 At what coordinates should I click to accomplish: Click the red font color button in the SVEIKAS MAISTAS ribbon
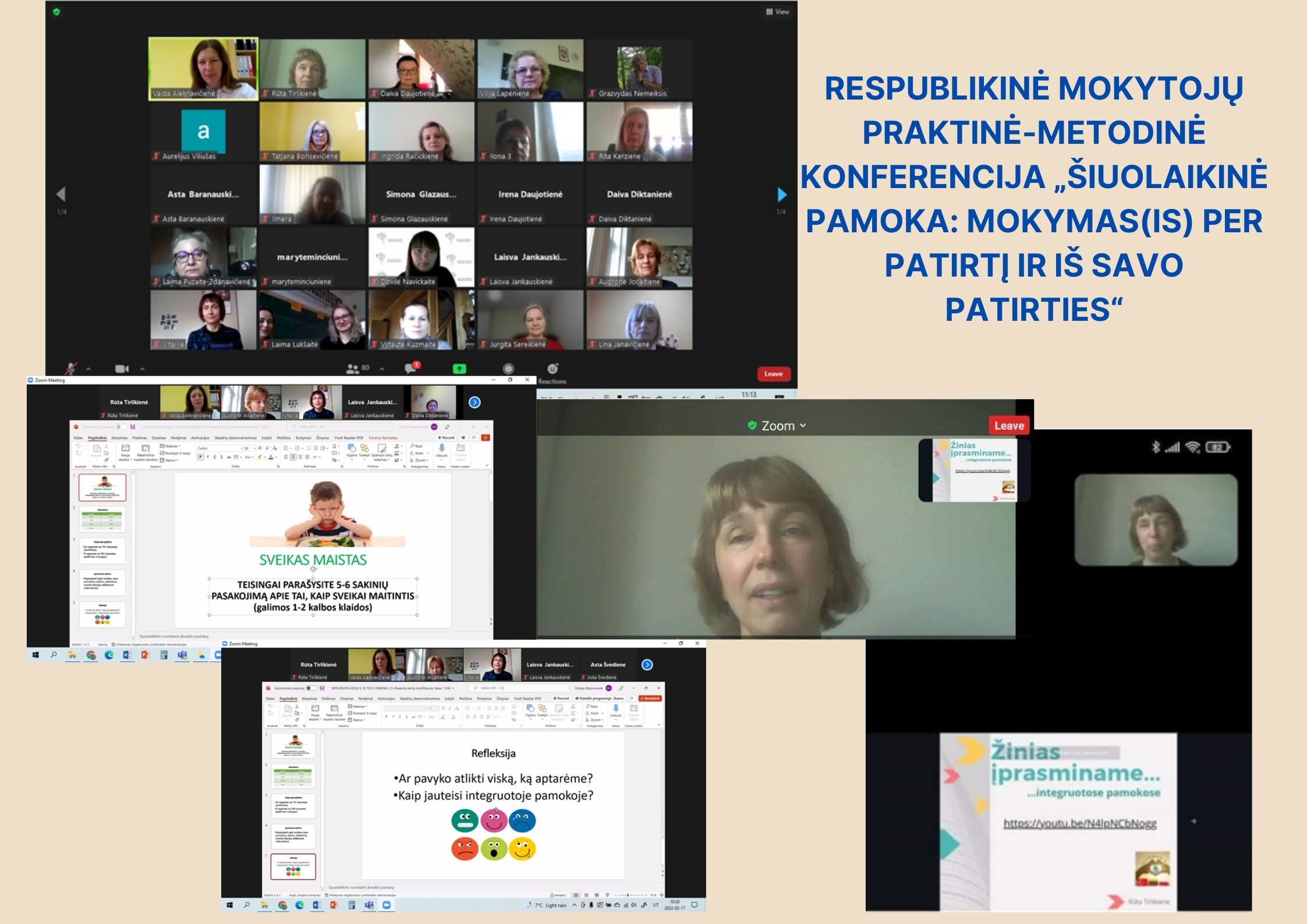point(271,458)
